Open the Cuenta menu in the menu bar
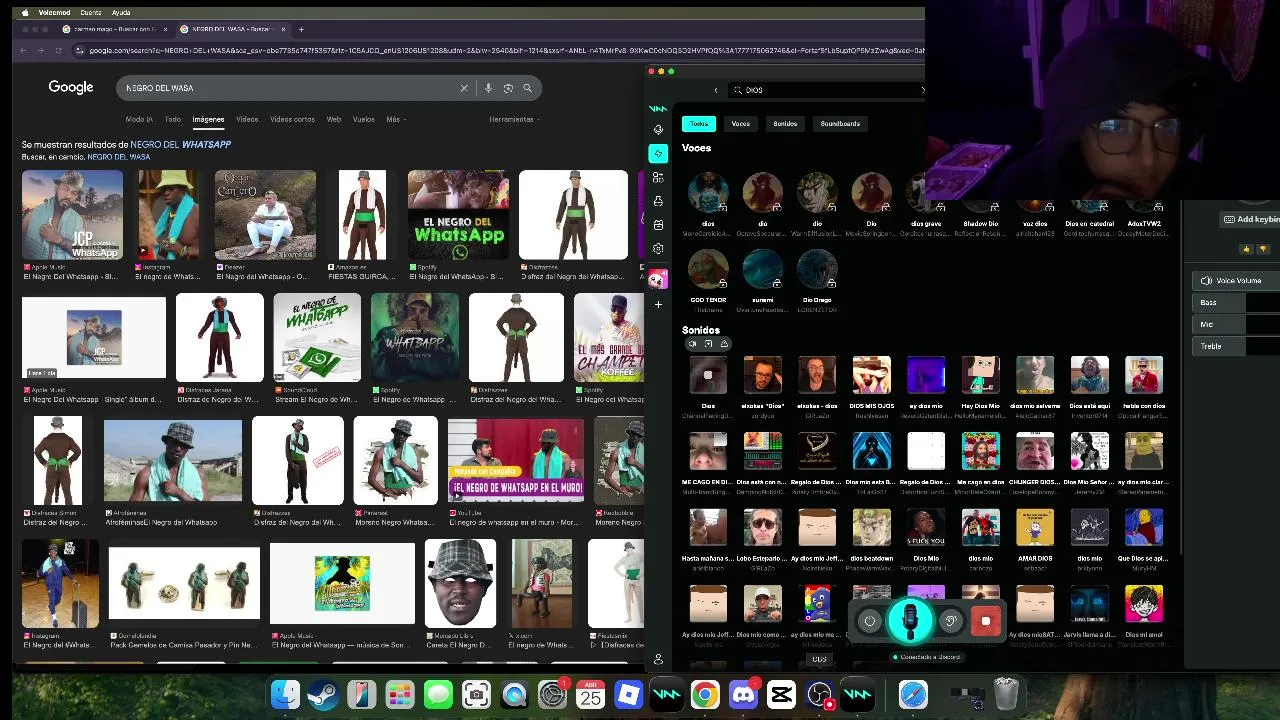 click(90, 13)
